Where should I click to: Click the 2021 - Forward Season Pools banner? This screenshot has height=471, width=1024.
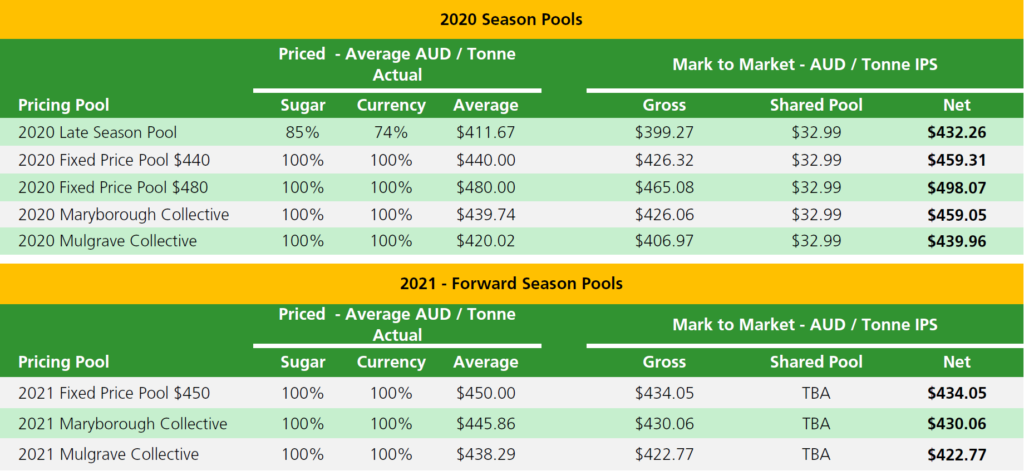pos(511,284)
